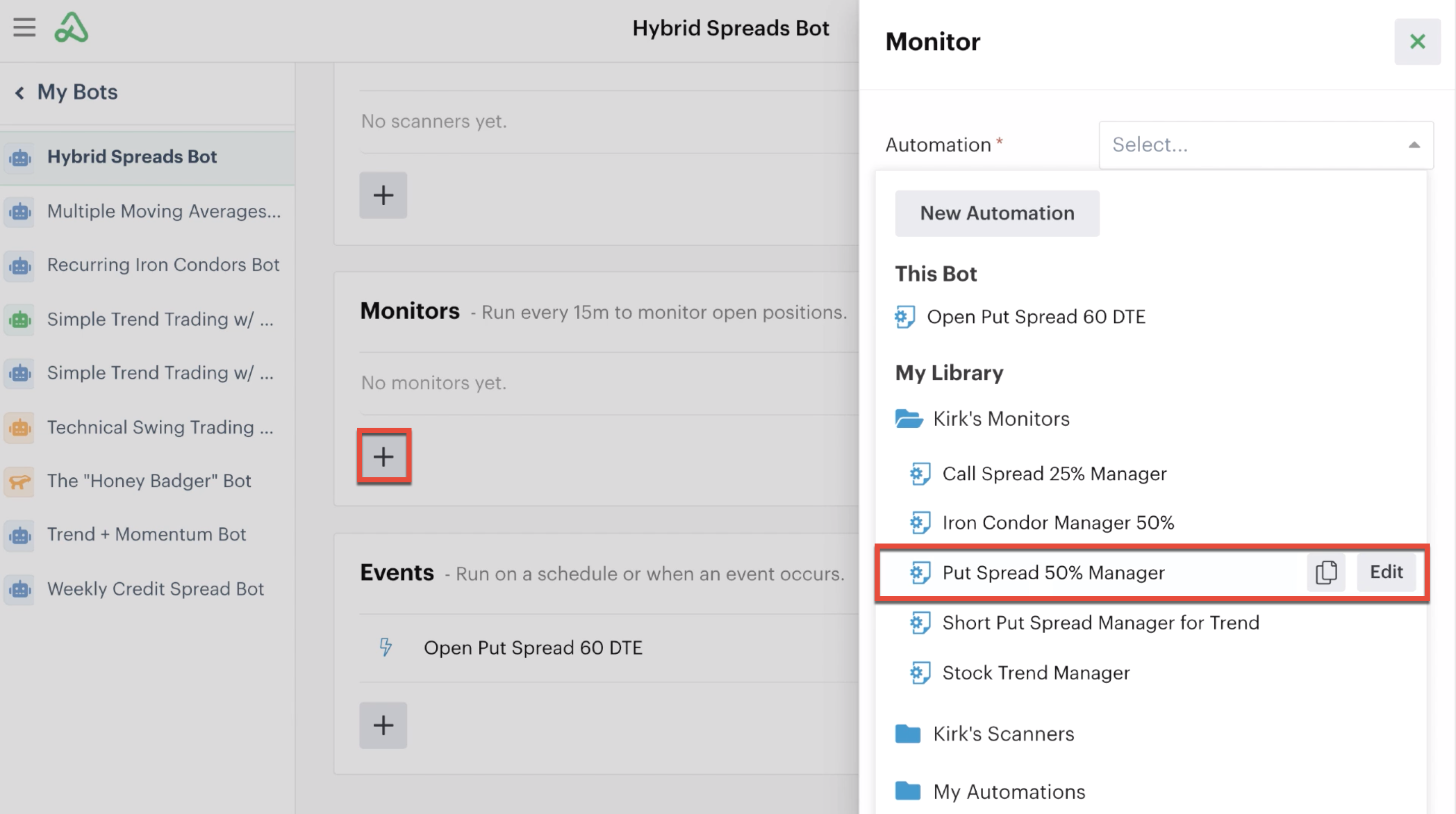Screen dimensions: 1456x814
Task: Edit the Put Spread 50% Manager
Action: click(1386, 572)
